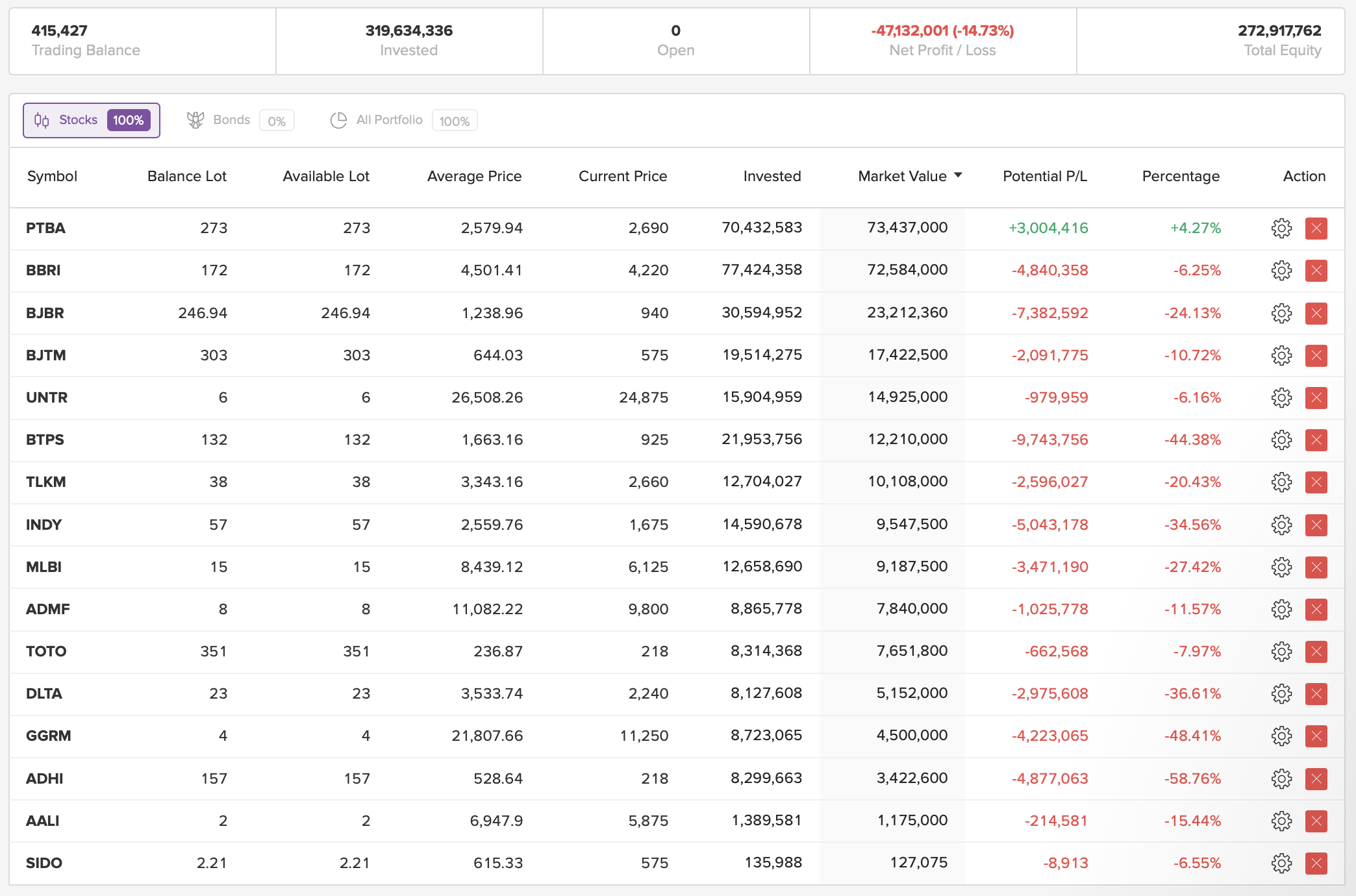Sort table by Balance Lot header

[x=187, y=176]
